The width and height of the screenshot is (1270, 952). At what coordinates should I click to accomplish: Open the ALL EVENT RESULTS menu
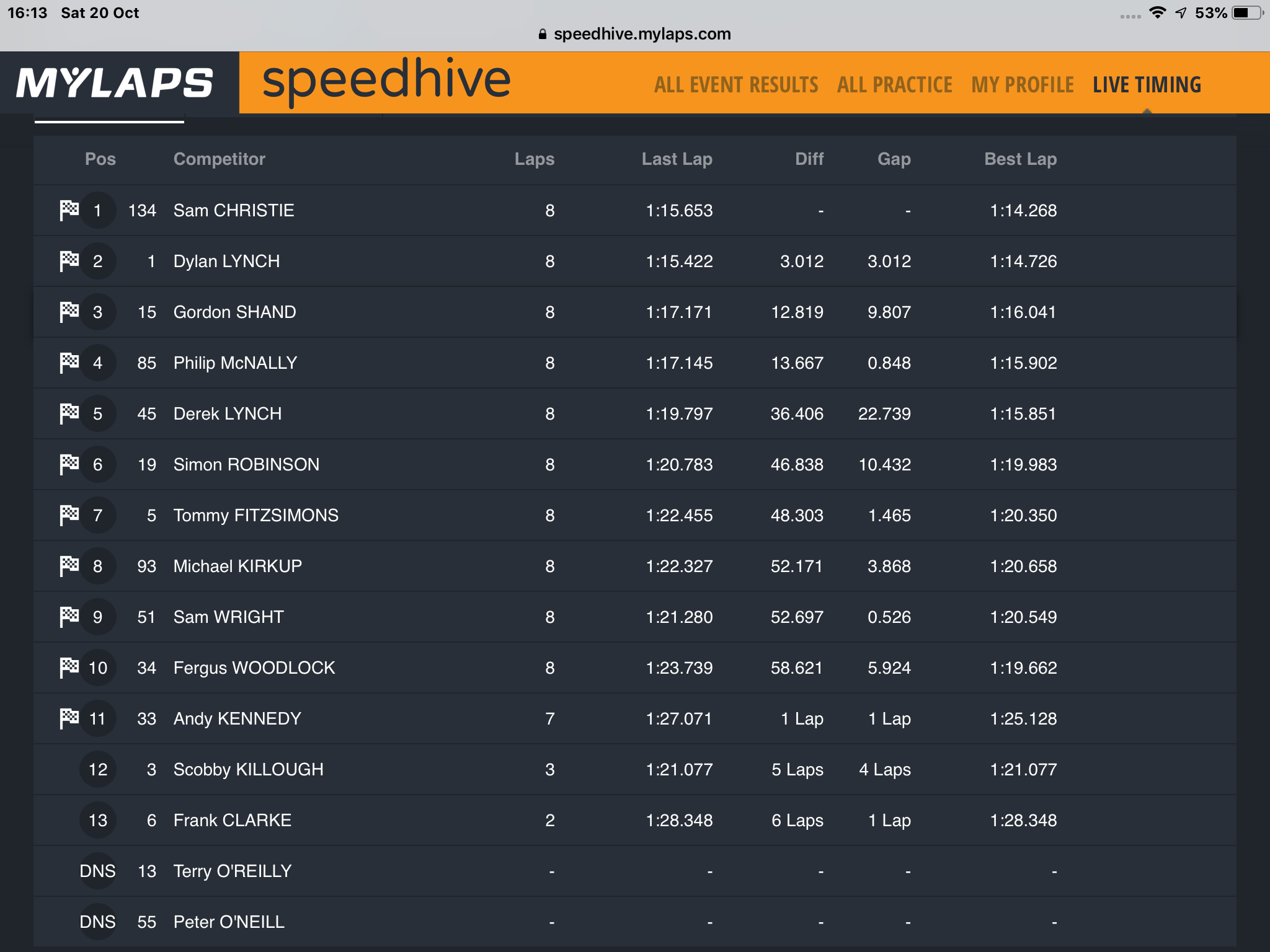tap(736, 85)
